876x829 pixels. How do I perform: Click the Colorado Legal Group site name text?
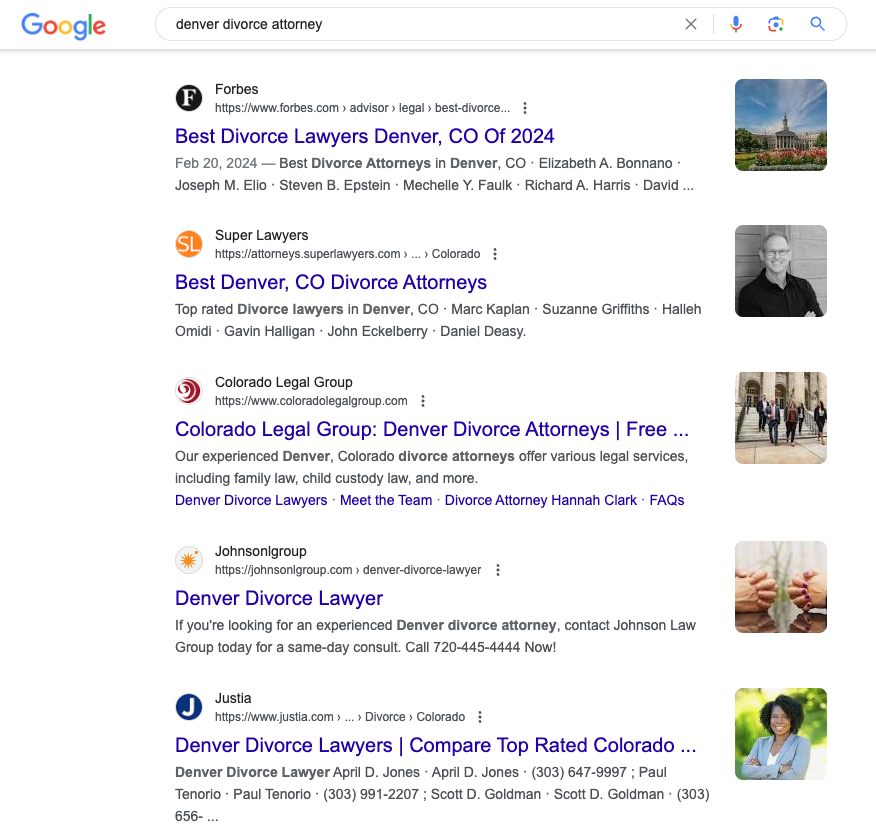pos(284,383)
